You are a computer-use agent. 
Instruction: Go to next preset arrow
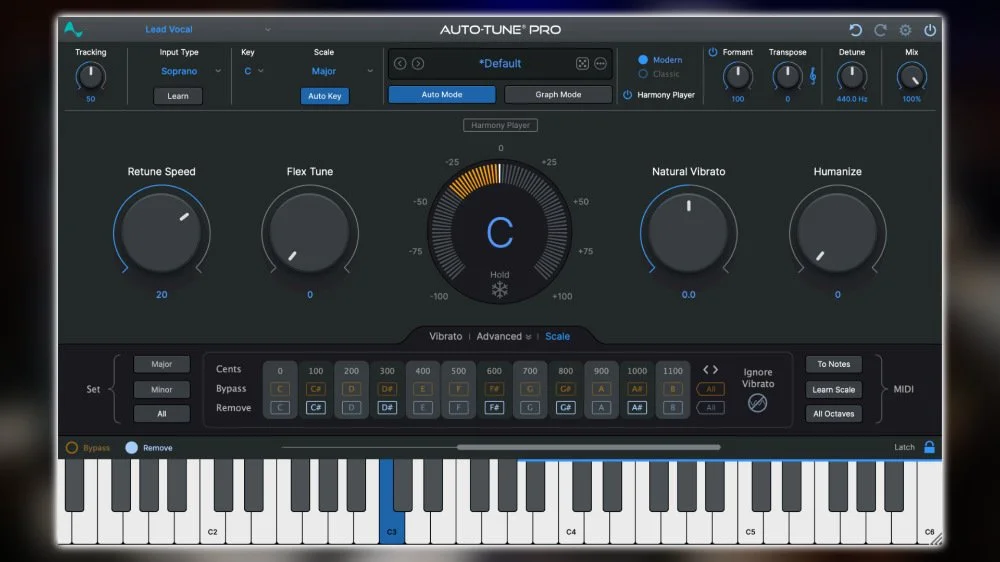pyautogui.click(x=418, y=63)
